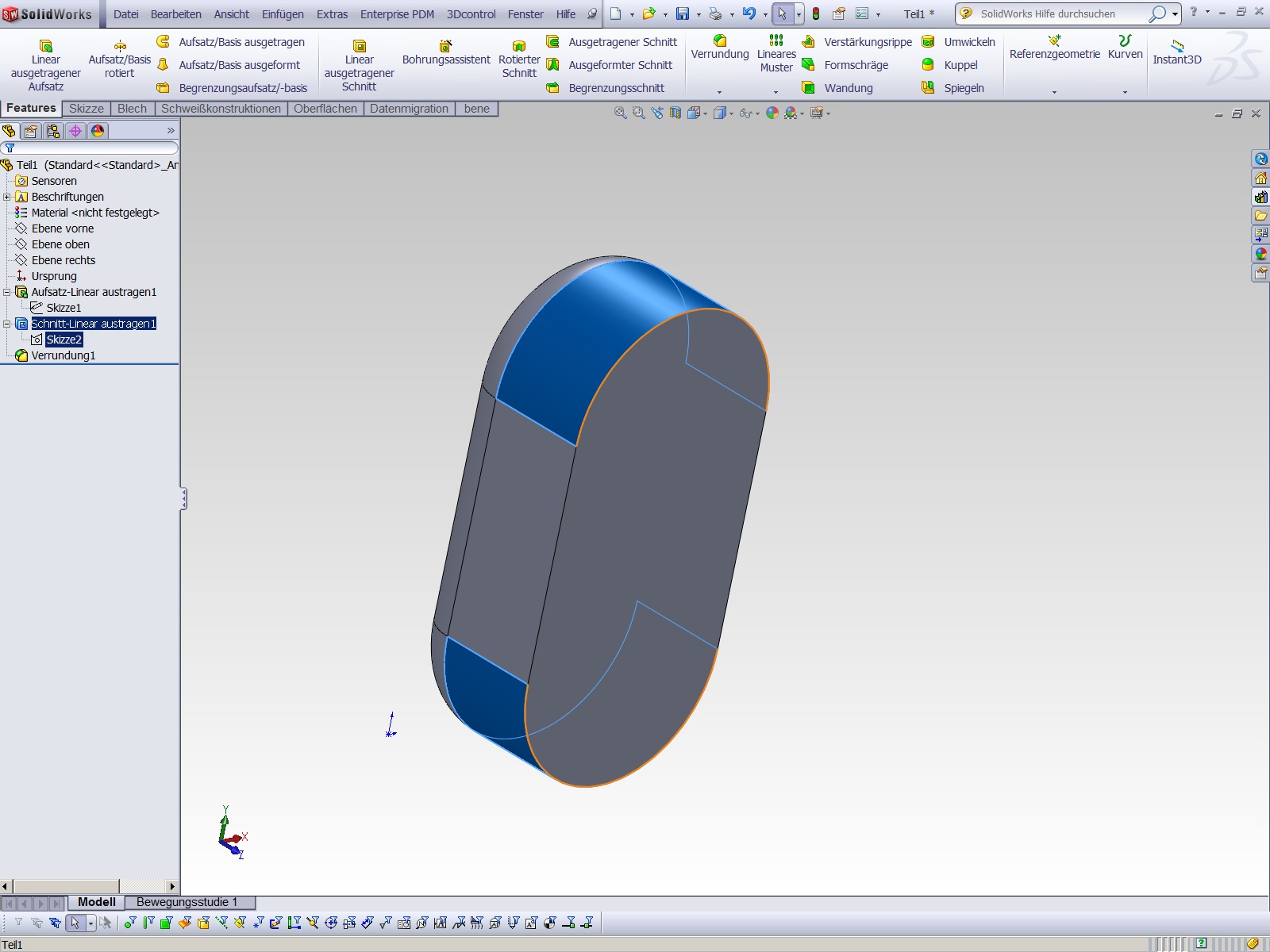Image resolution: width=1270 pixels, height=952 pixels.
Task: Open section view tool
Action: point(675,113)
